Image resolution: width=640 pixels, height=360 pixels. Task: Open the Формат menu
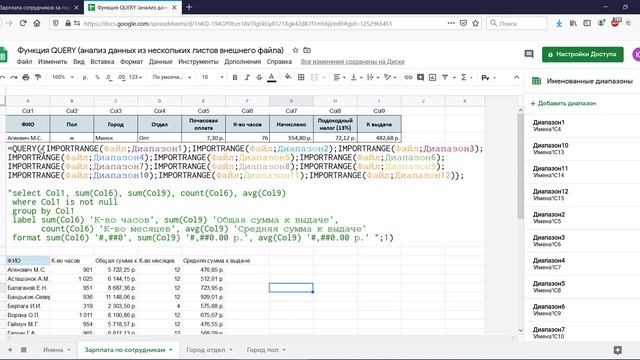pyautogui.click(x=131, y=62)
